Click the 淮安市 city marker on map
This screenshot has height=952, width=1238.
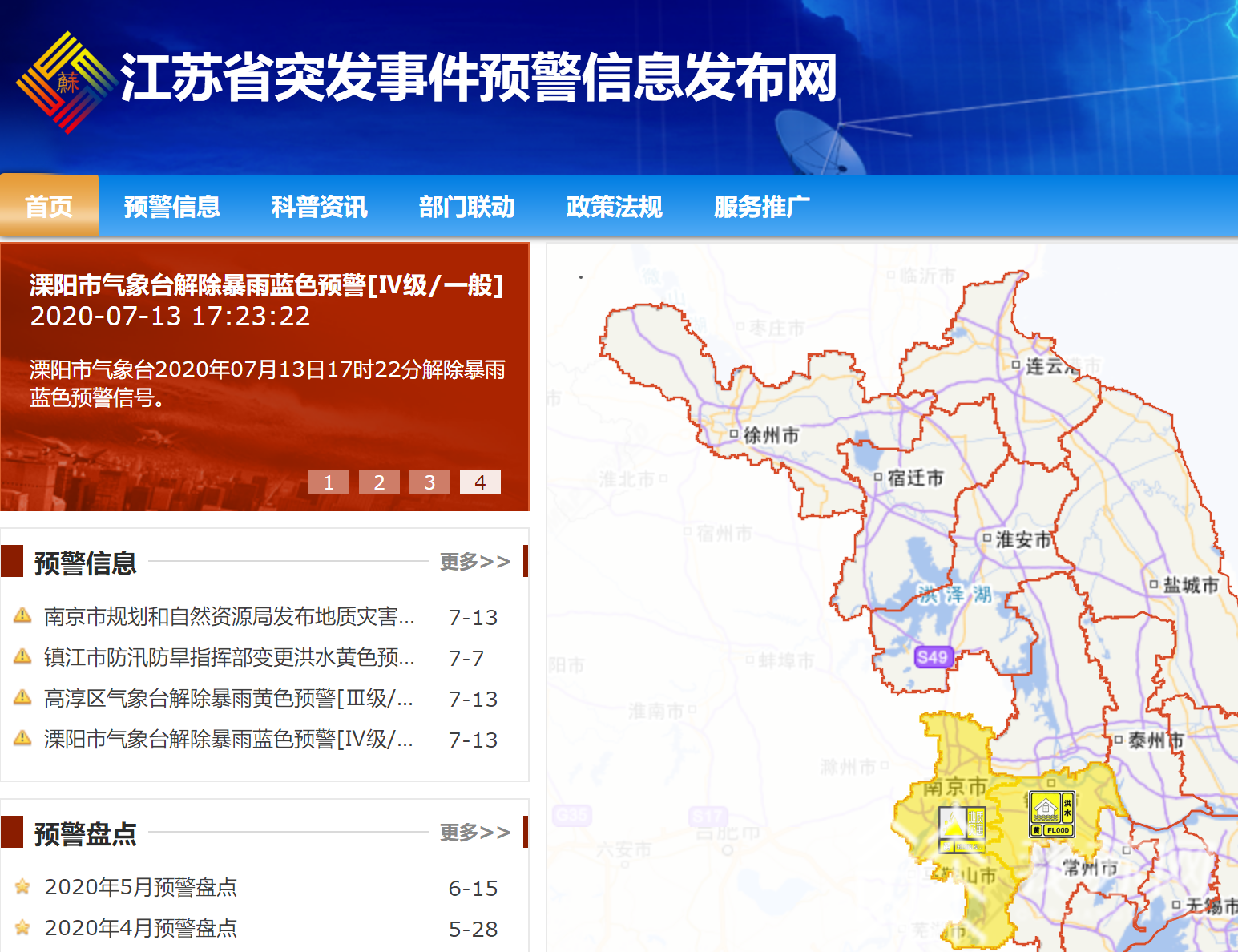pyautogui.click(x=987, y=538)
